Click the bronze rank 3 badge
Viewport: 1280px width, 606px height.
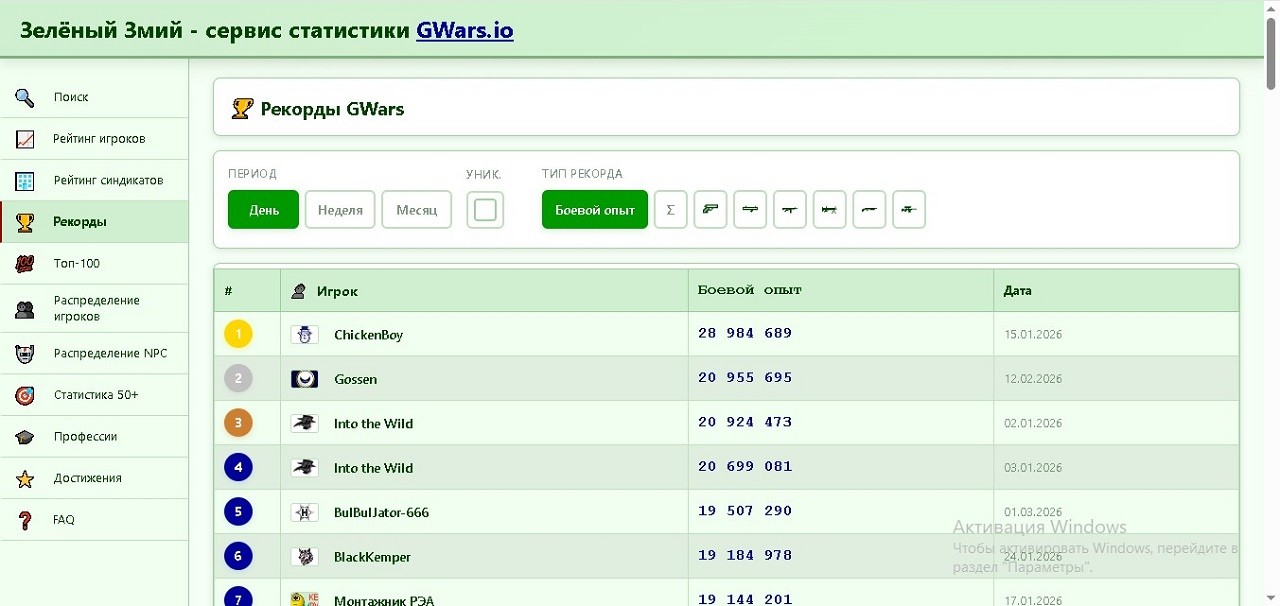(238, 423)
